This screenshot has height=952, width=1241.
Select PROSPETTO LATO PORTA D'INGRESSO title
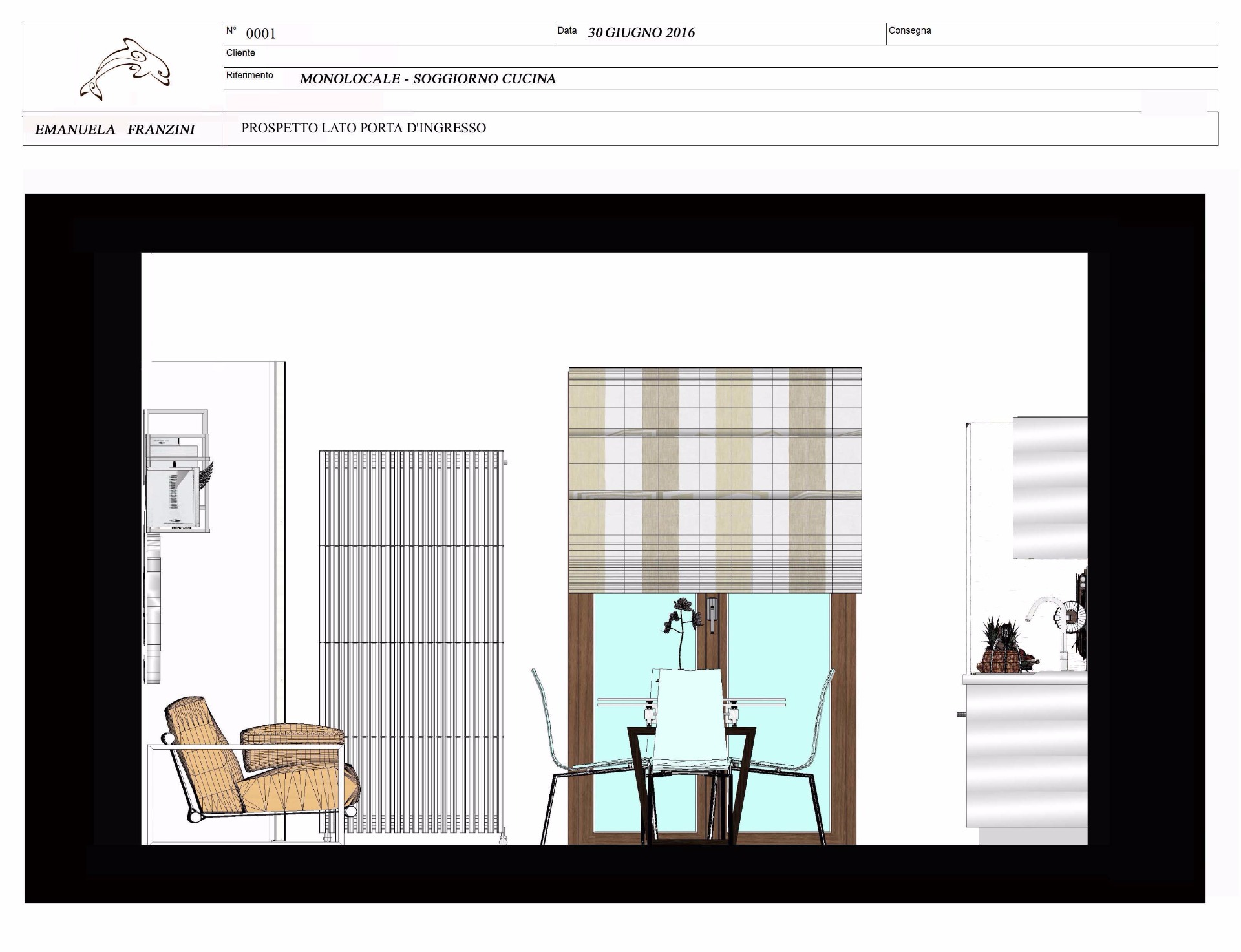click(364, 128)
